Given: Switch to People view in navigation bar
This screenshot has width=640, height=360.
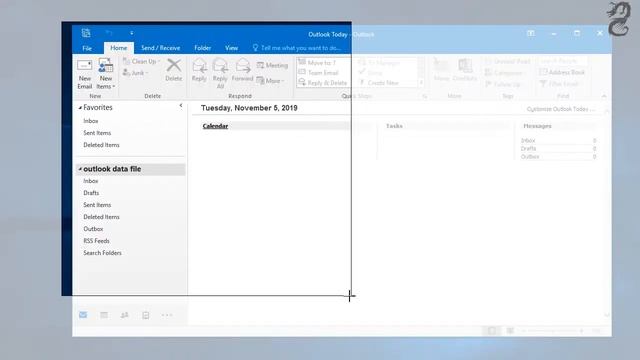Looking at the screenshot, I should [124, 315].
